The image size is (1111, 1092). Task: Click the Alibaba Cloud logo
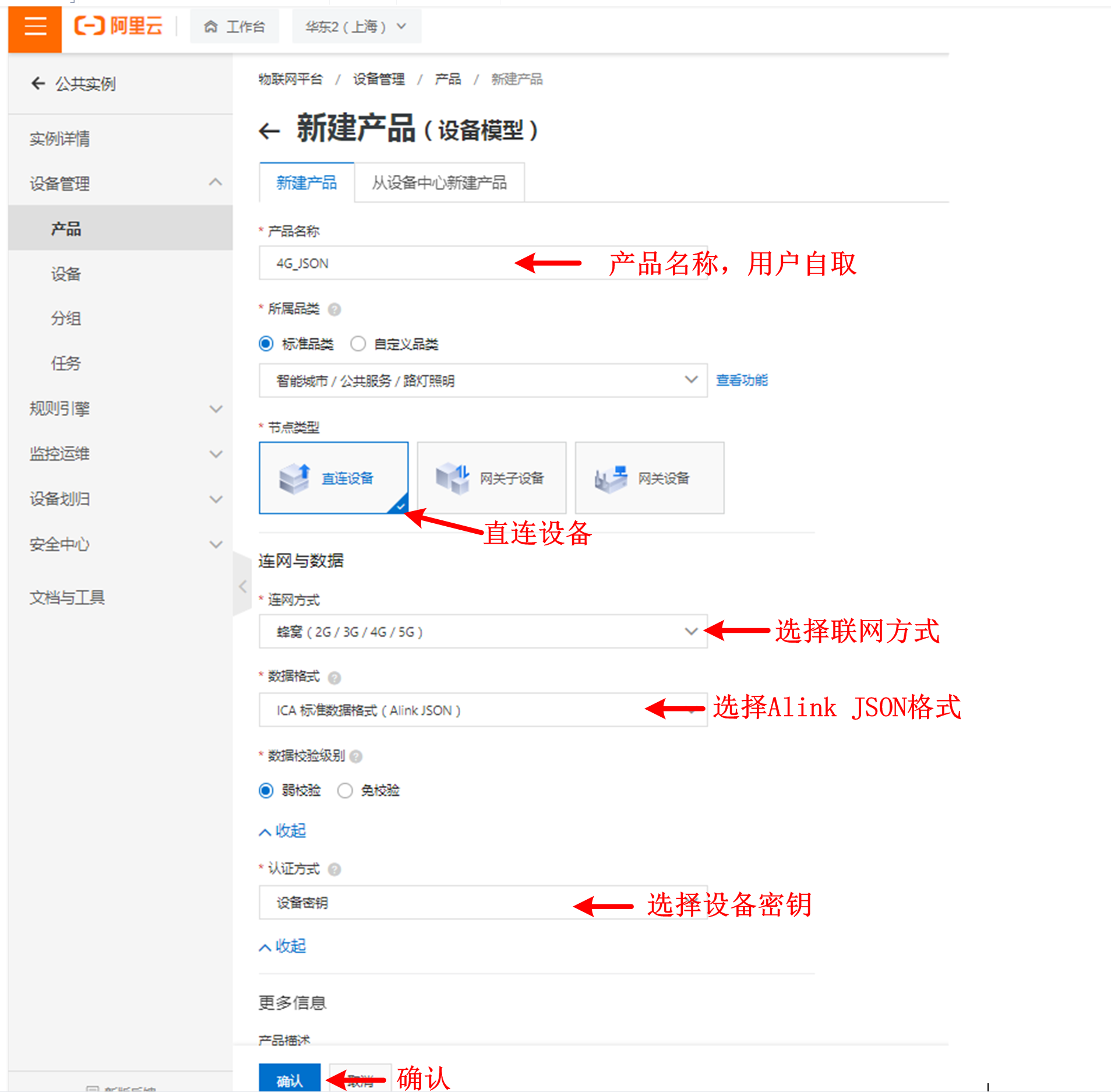point(118,26)
